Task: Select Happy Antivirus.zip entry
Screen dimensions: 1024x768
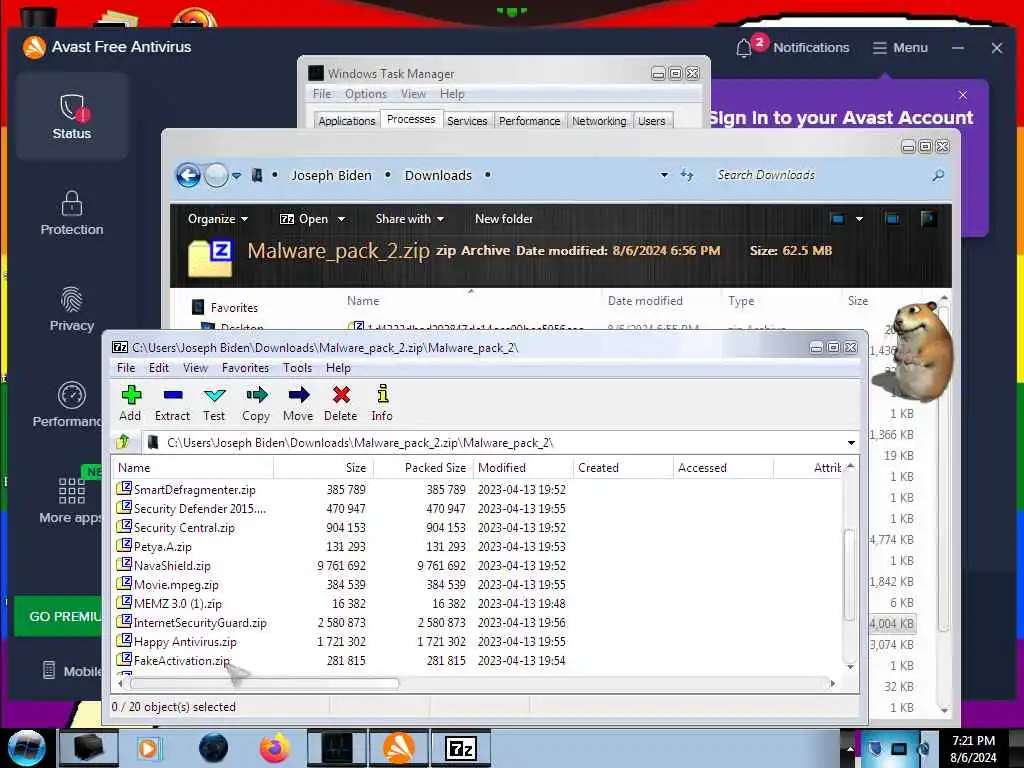Action: pyautogui.click(x=185, y=641)
